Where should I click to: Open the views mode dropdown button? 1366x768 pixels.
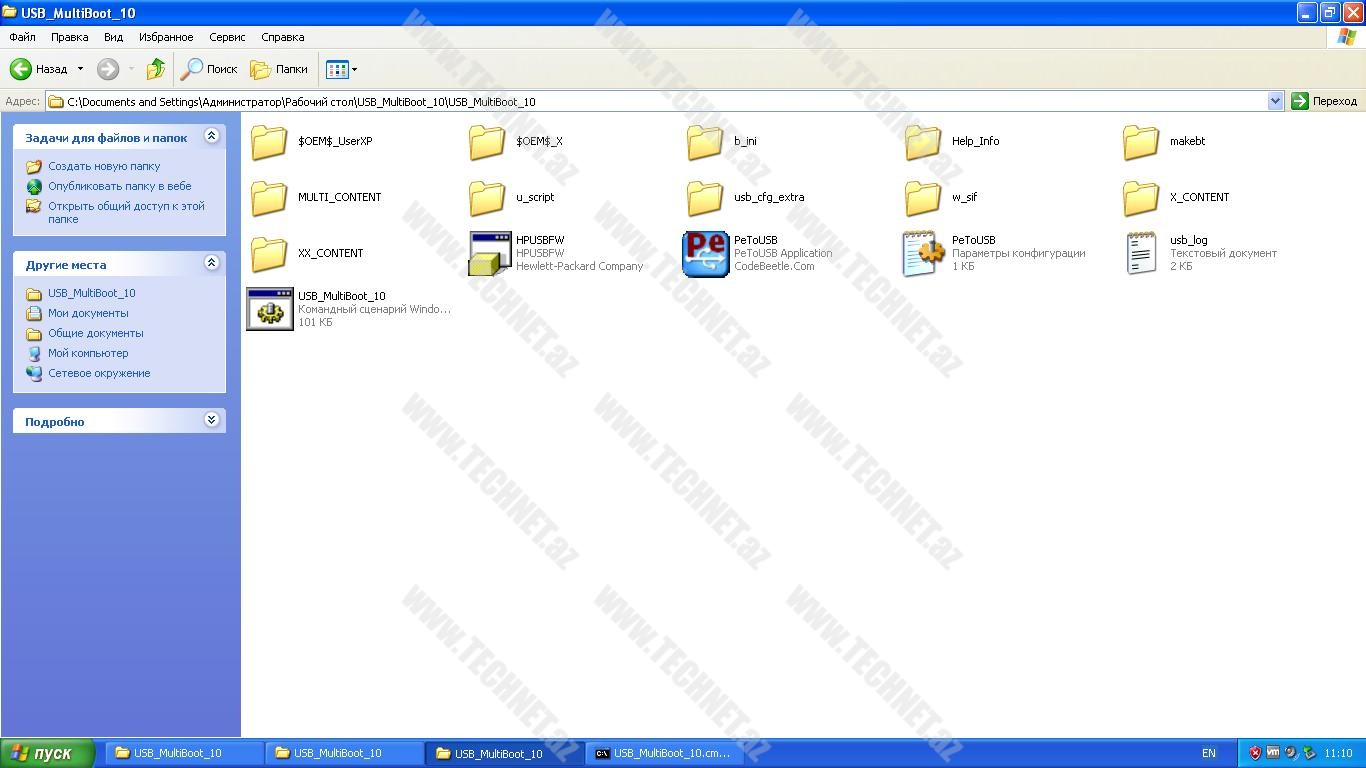[x=341, y=69]
